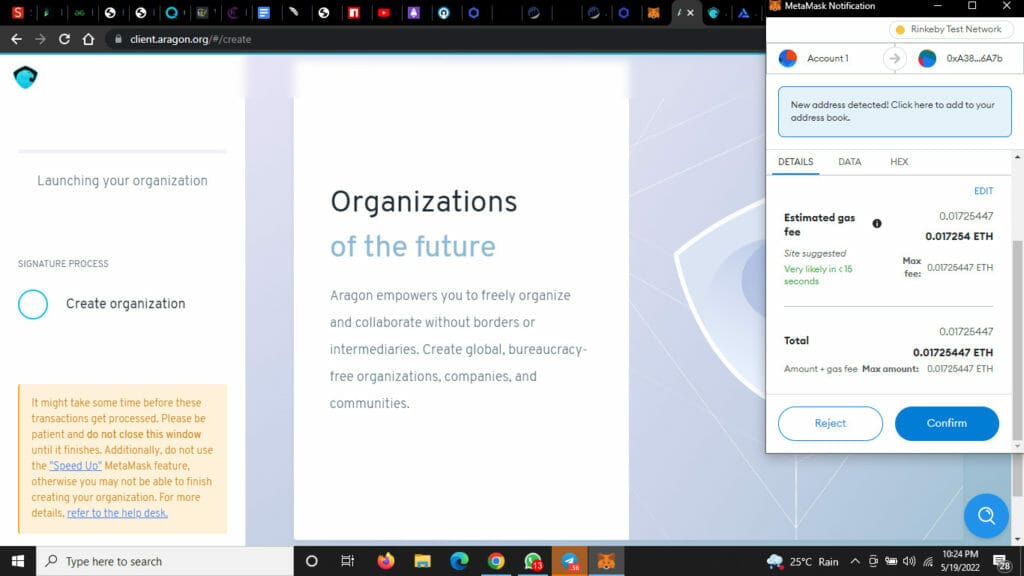Open gas fee EDIT link in MetaMask
The height and width of the screenshot is (576, 1024).
[x=983, y=191]
